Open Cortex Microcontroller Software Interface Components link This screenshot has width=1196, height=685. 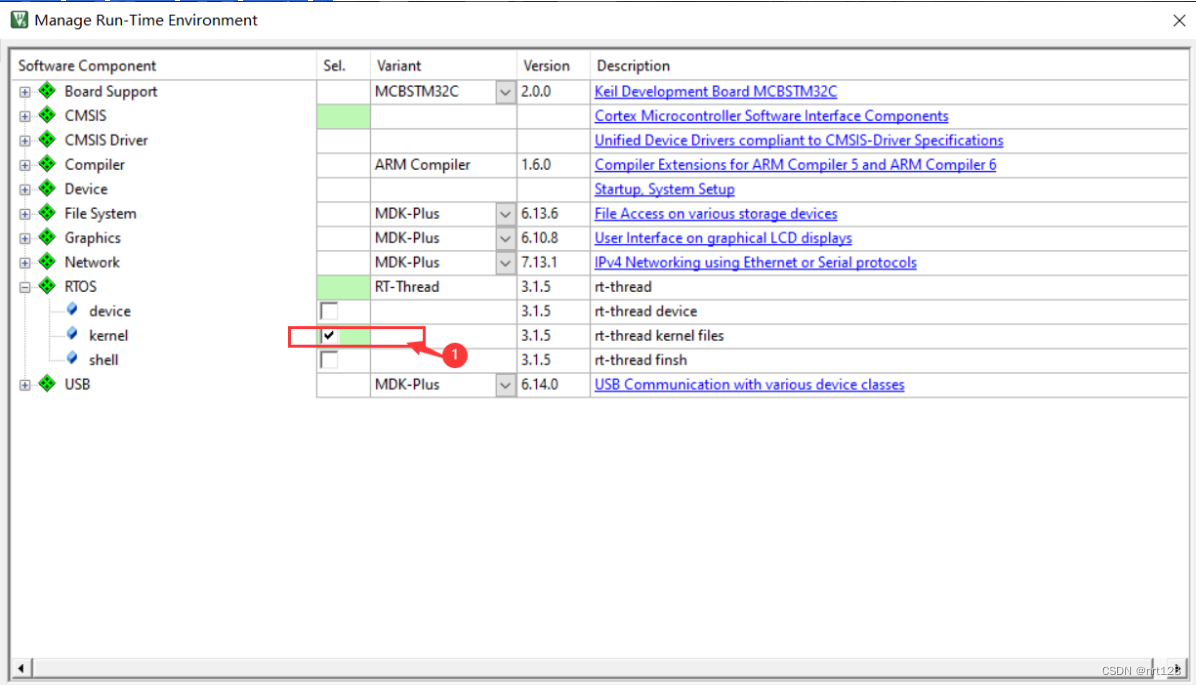[x=771, y=116]
